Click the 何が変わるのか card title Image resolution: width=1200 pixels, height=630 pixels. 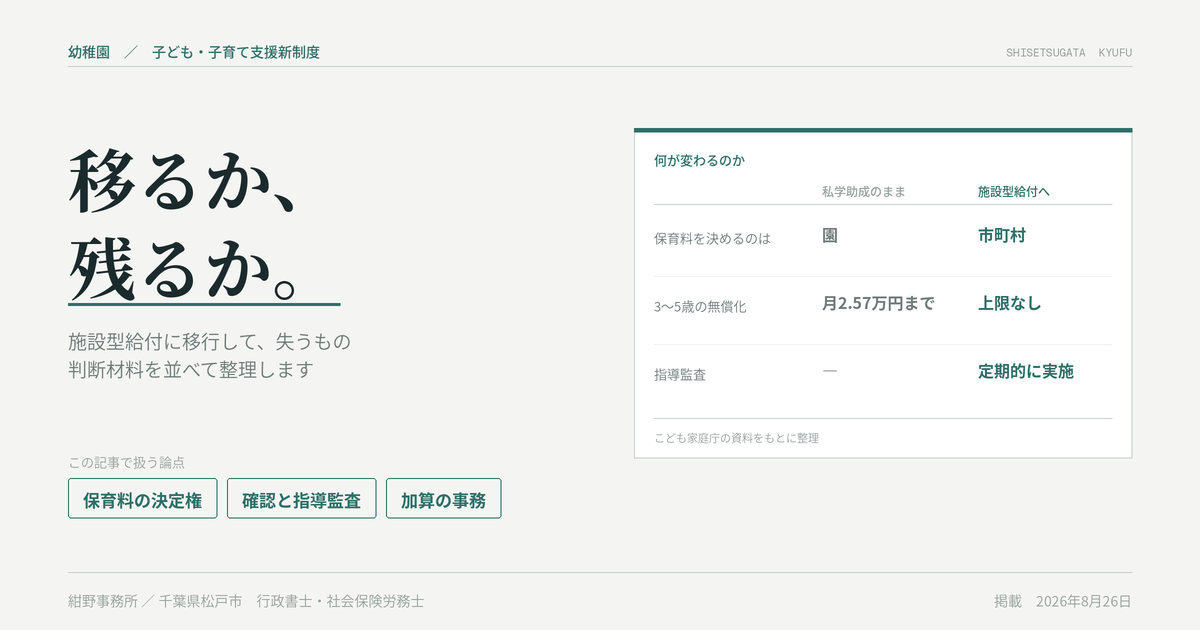tap(699, 160)
